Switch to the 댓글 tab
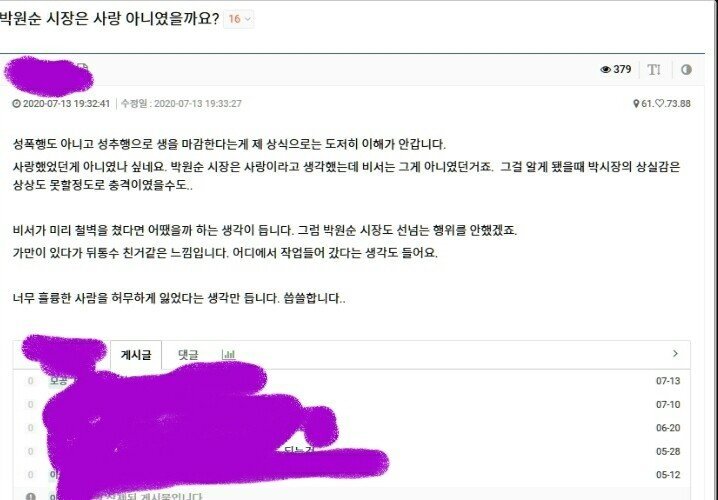The width and height of the screenshot is (718, 500). [x=188, y=355]
